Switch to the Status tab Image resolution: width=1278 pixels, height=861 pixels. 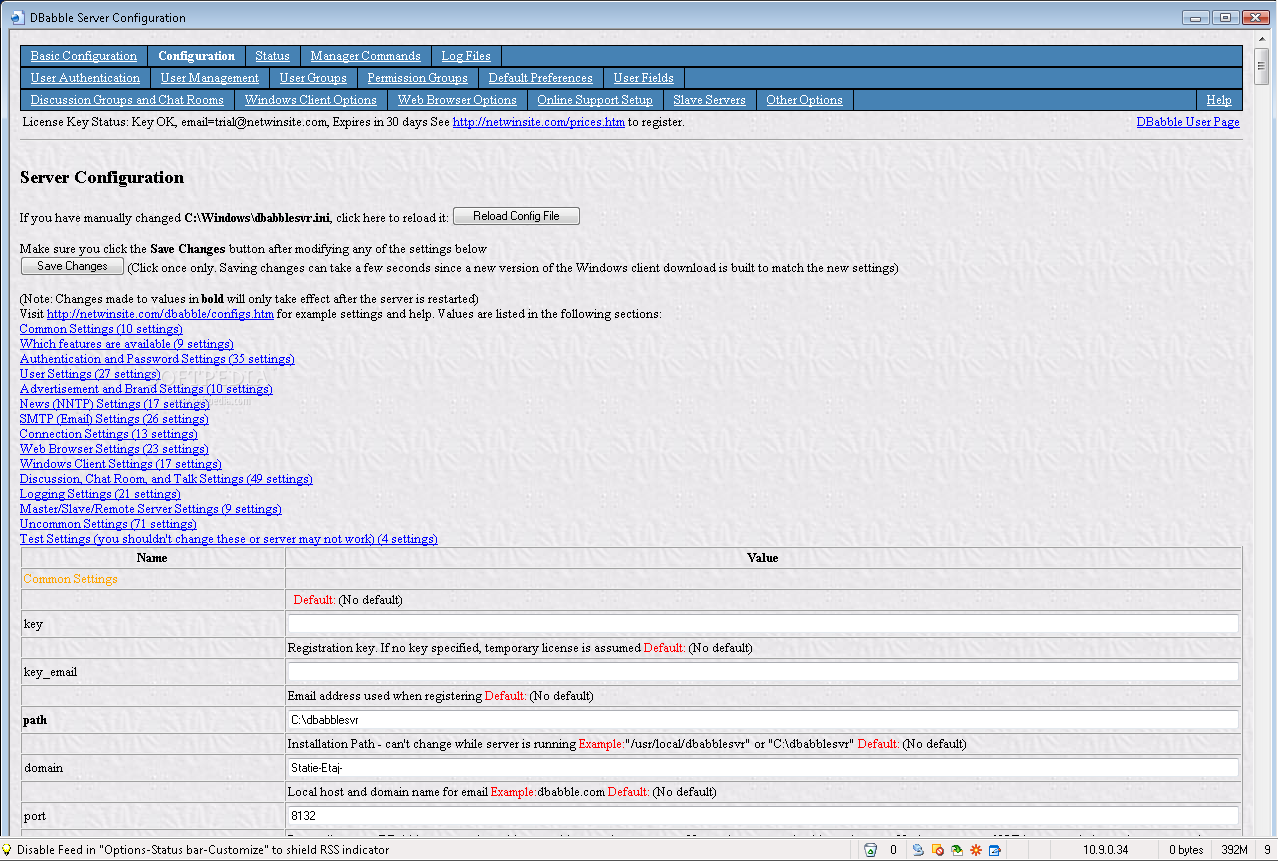272,56
